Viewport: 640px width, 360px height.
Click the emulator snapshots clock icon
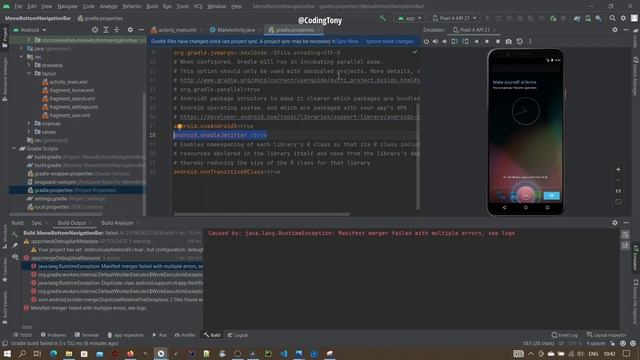pos(520,41)
